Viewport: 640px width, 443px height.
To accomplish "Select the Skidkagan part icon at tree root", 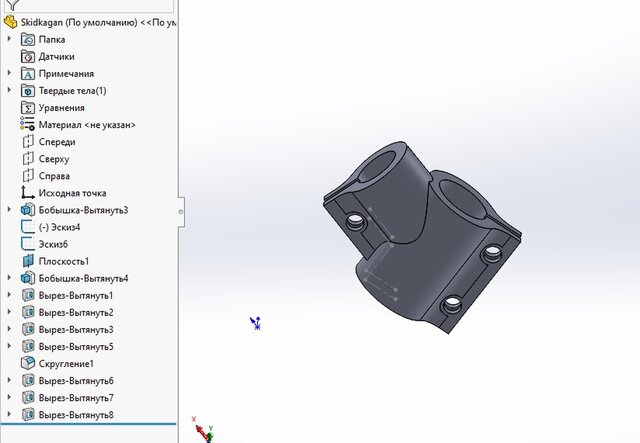I will (11, 22).
